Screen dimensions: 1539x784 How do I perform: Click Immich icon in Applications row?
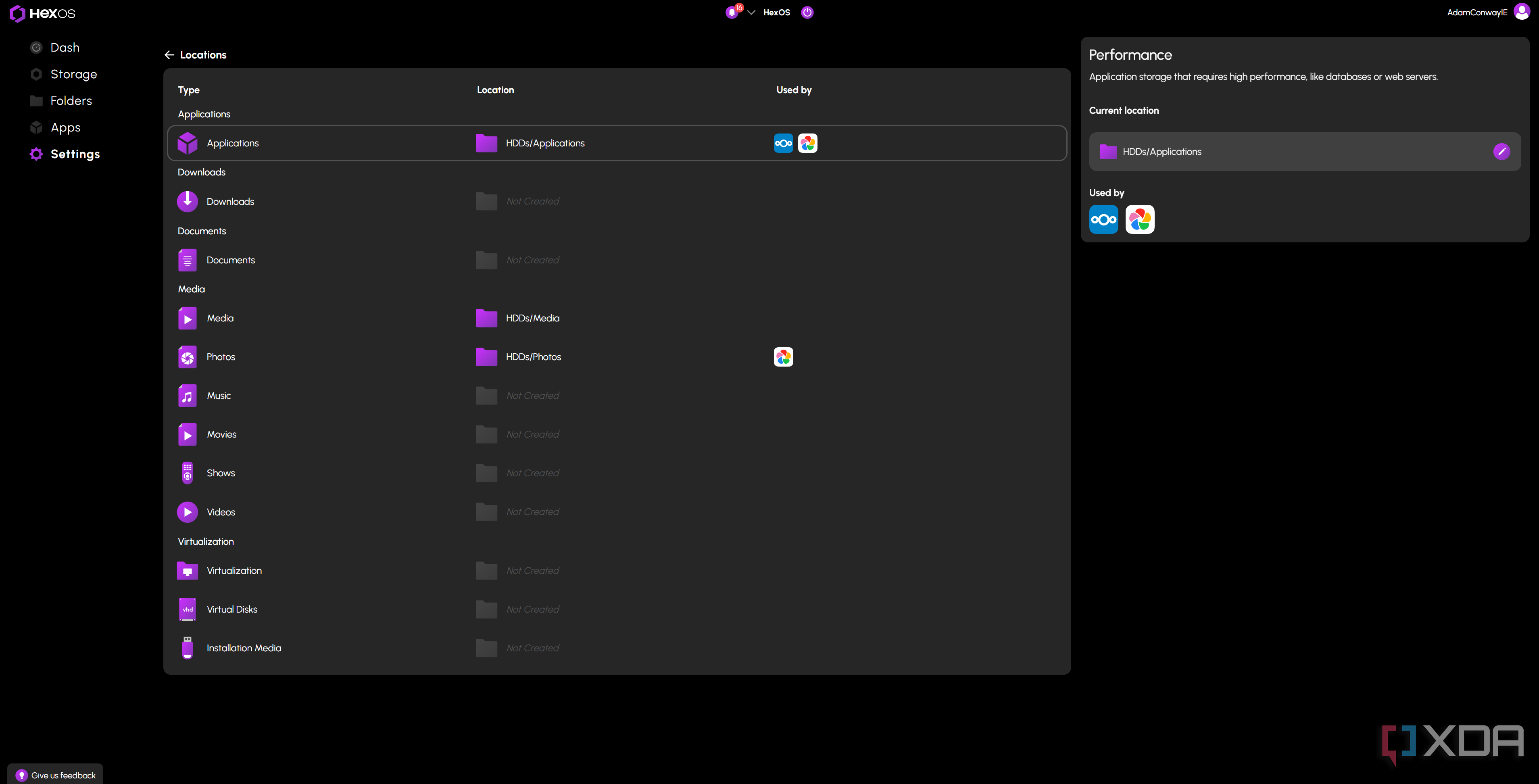(808, 144)
